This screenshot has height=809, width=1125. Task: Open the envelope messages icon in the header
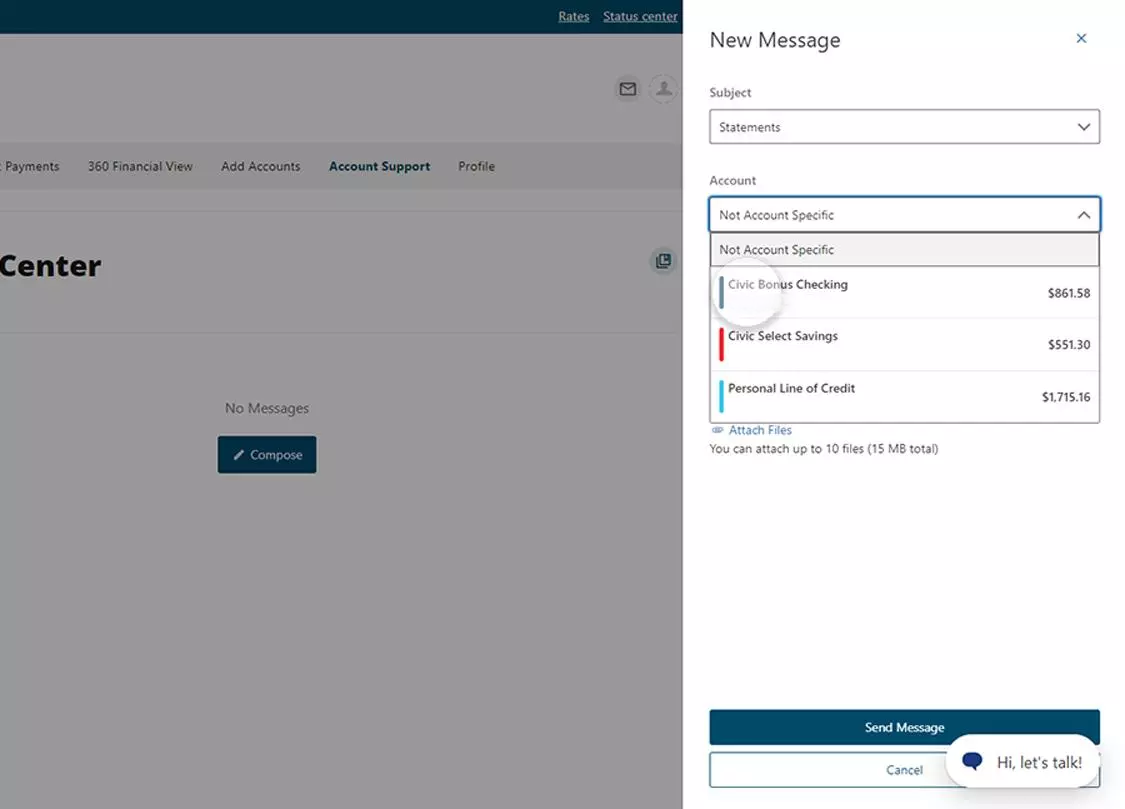[x=627, y=89]
